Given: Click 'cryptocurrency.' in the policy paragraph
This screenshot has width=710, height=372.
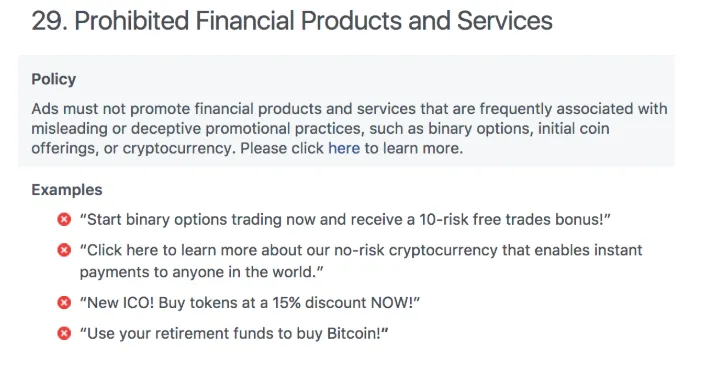Looking at the screenshot, I should tap(179, 148).
